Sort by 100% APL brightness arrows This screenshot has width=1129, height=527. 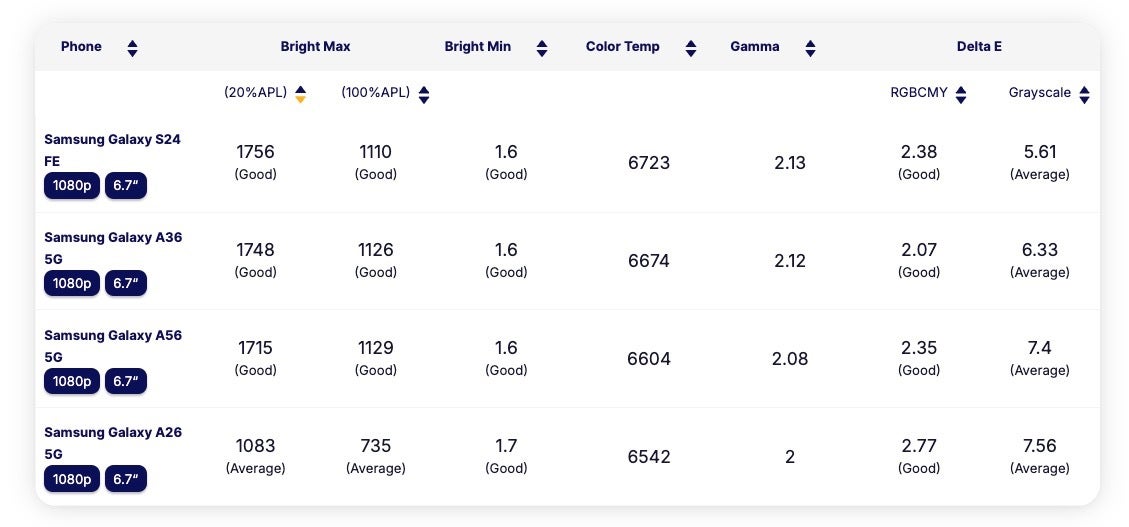click(x=424, y=94)
